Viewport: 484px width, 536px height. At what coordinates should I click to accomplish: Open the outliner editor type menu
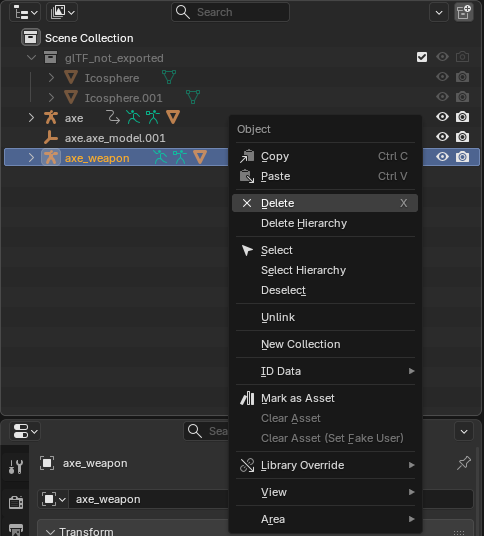(x=25, y=13)
